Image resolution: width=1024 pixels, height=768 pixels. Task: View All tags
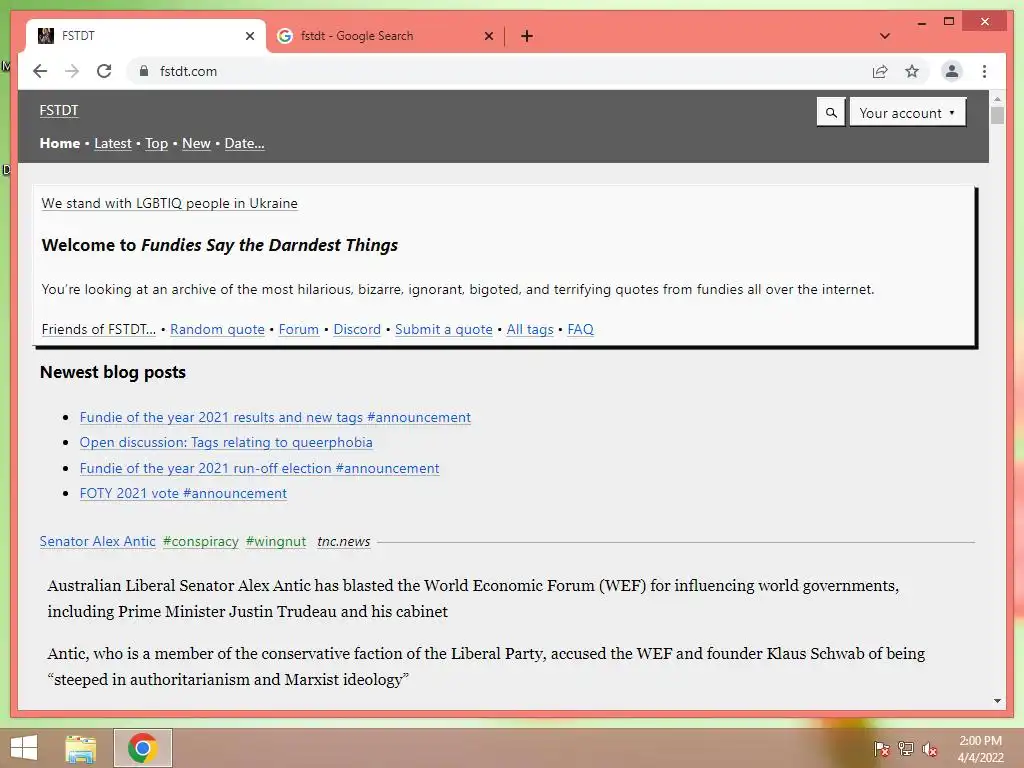pos(530,329)
